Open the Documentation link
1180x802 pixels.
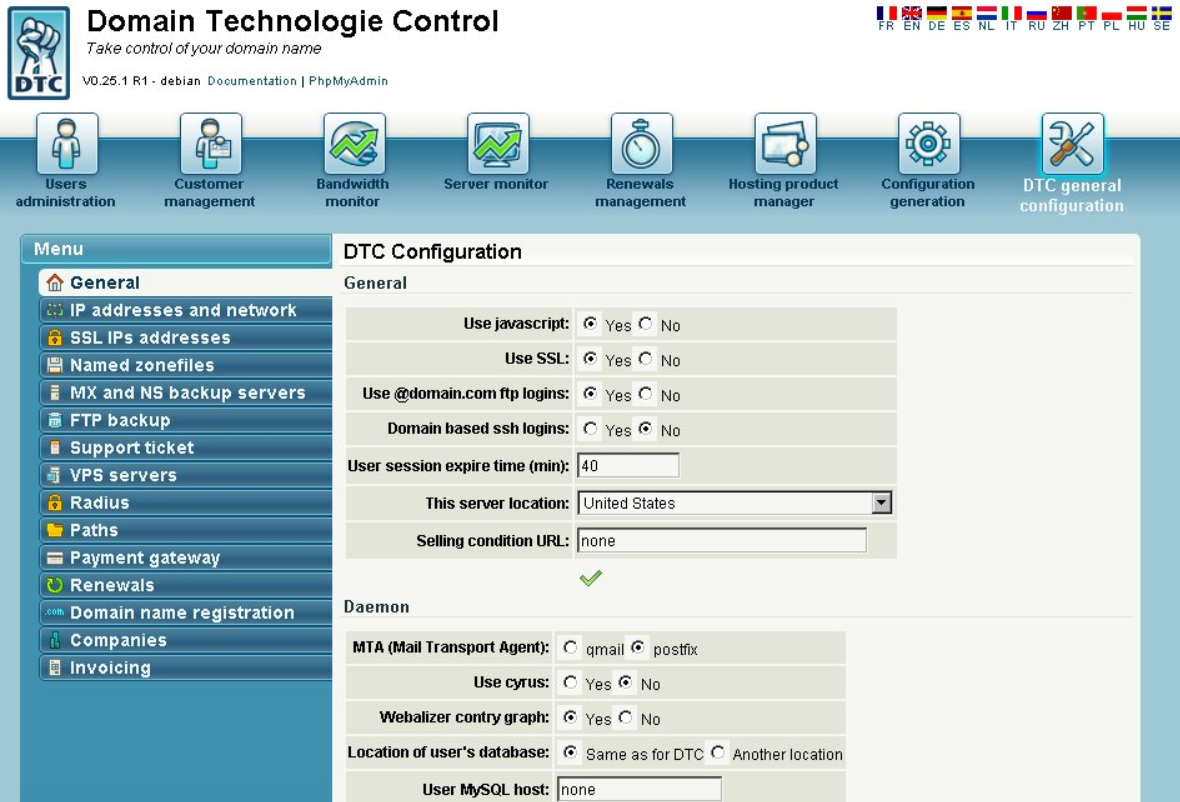tap(252, 81)
